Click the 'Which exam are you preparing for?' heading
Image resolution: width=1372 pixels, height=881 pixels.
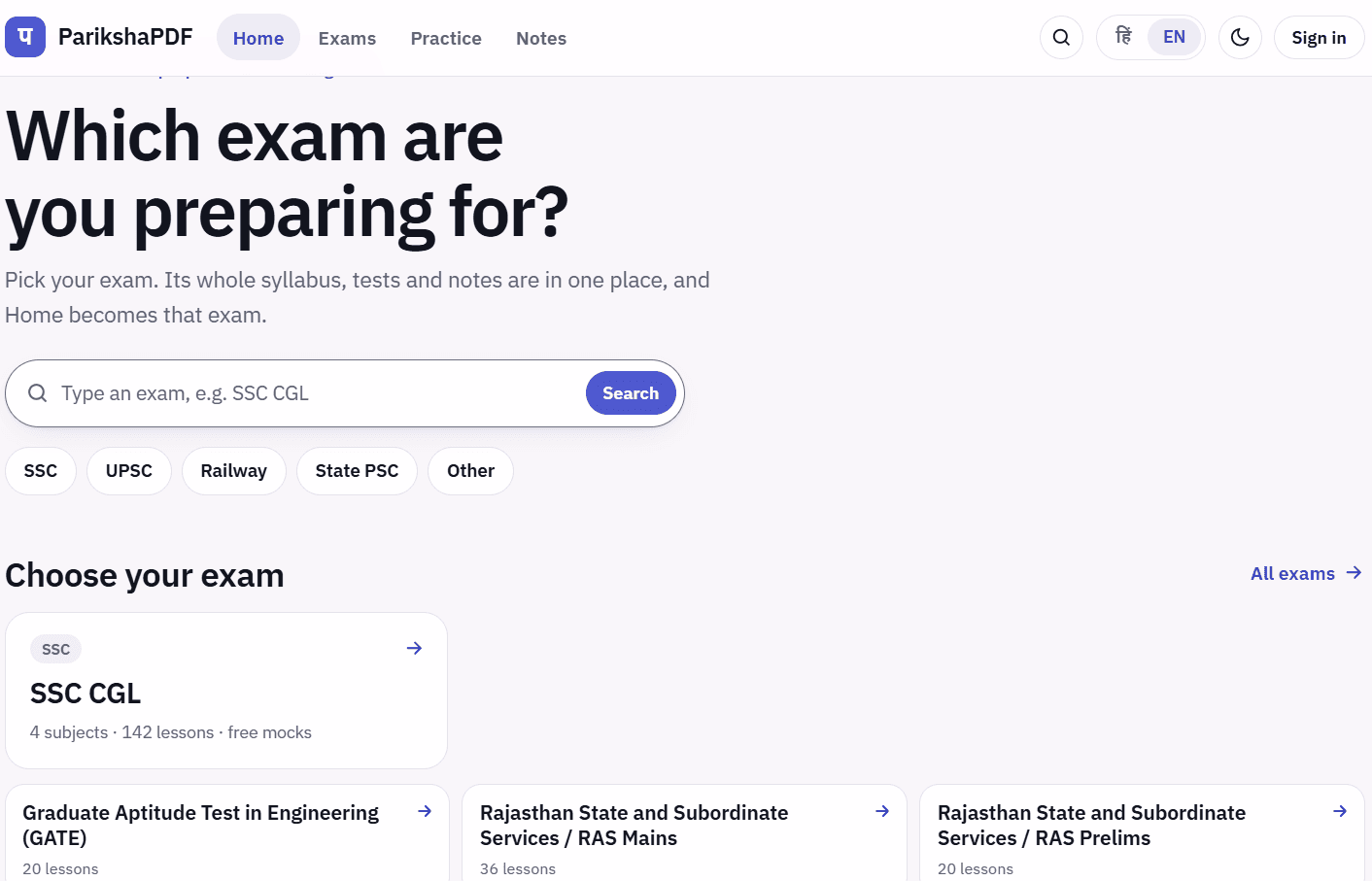288,175
